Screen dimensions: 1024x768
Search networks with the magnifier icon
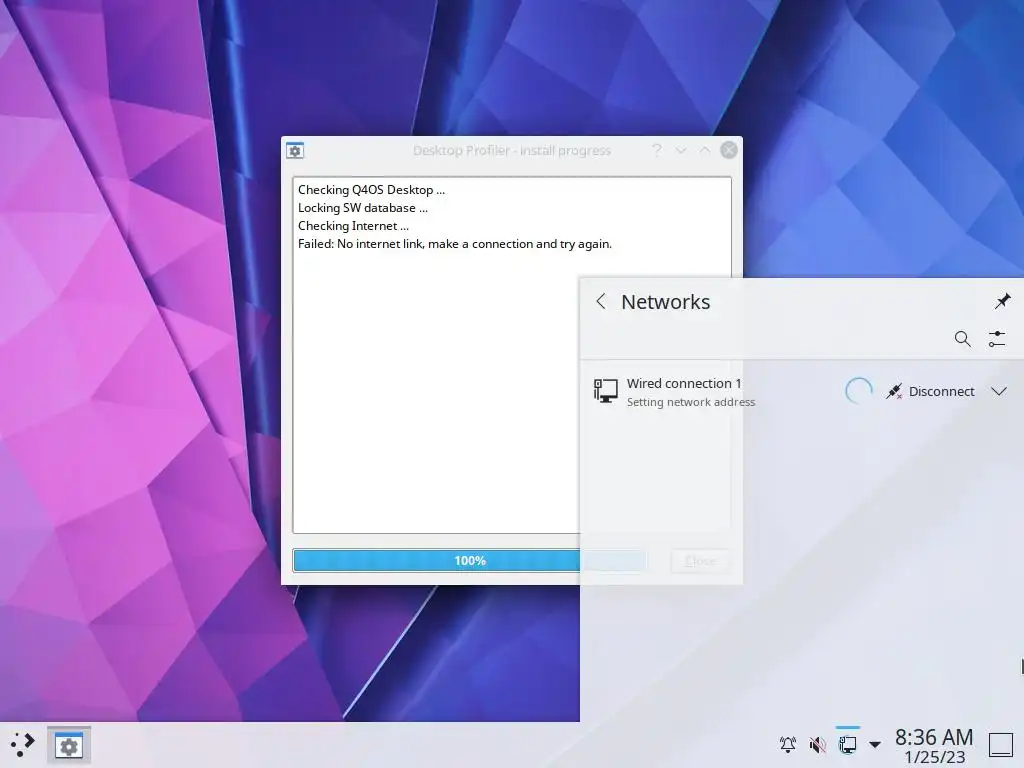coord(962,338)
